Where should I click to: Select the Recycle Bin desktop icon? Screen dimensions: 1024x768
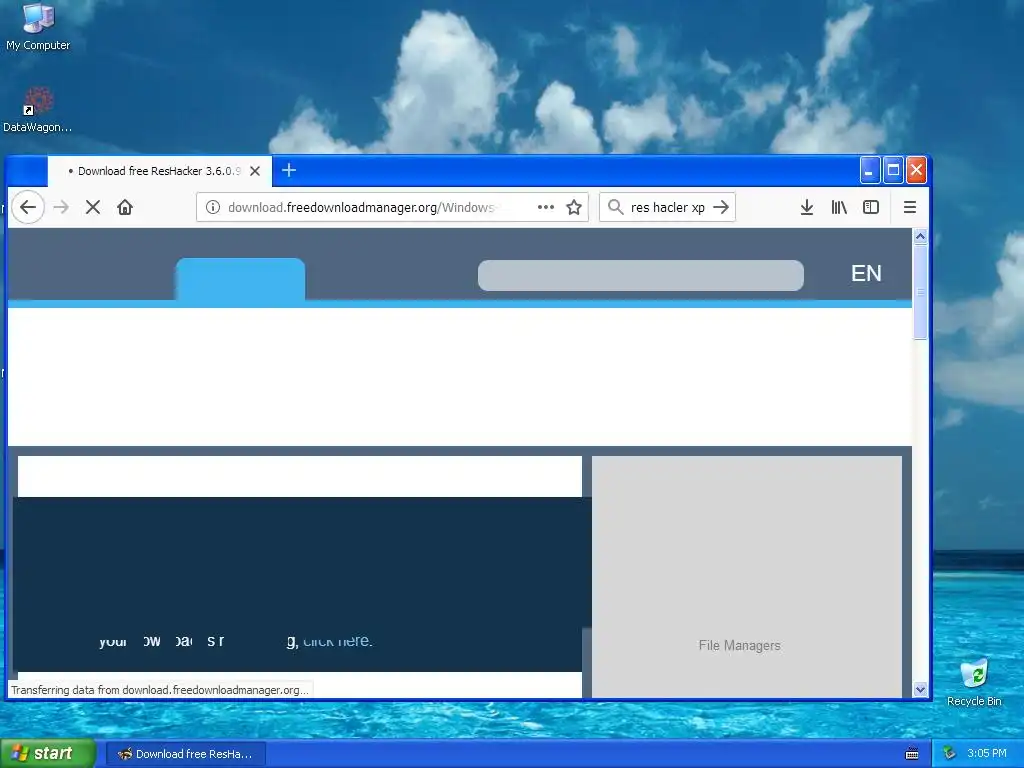pos(974,683)
